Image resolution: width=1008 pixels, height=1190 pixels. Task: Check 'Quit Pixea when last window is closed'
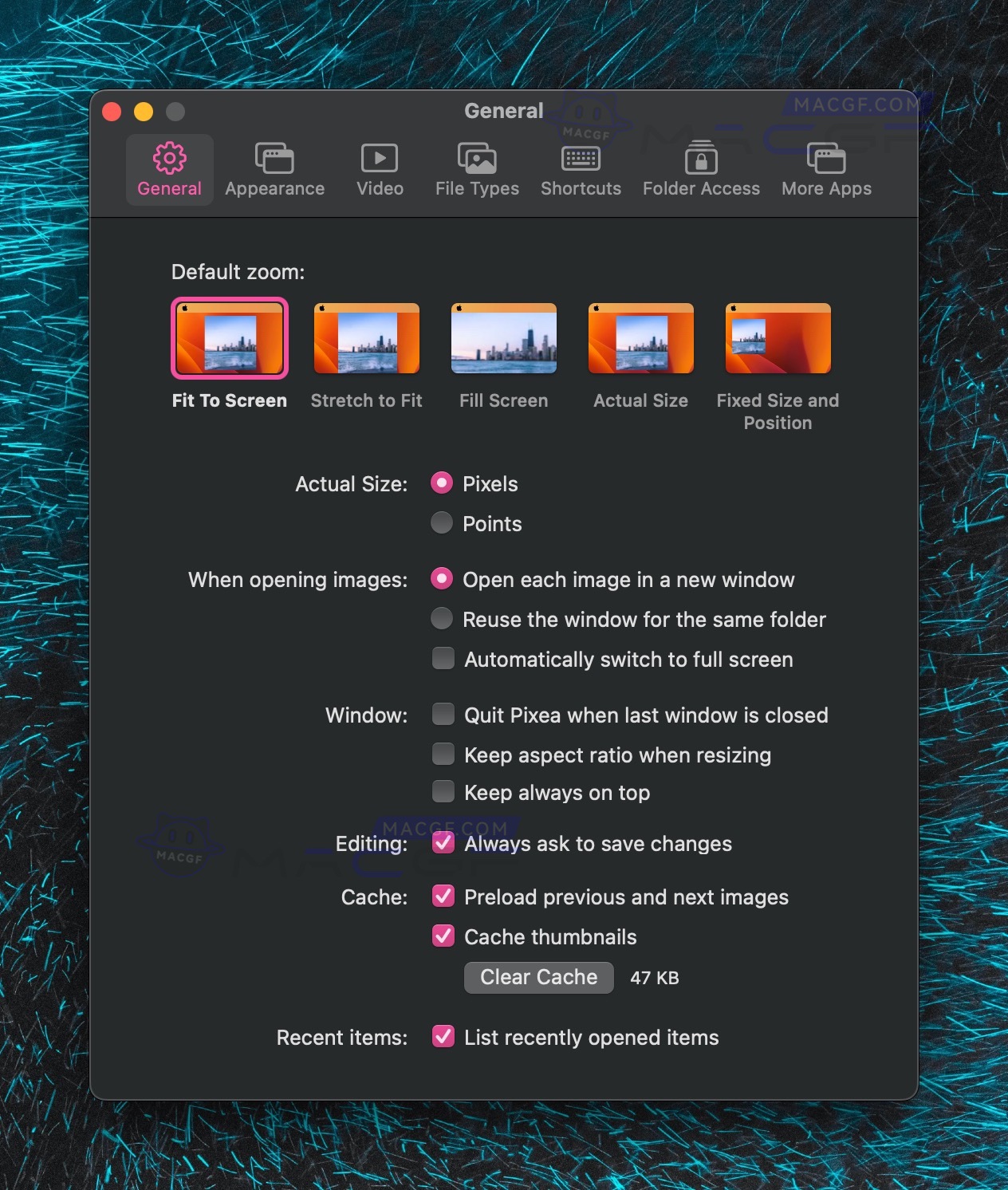[x=443, y=715]
